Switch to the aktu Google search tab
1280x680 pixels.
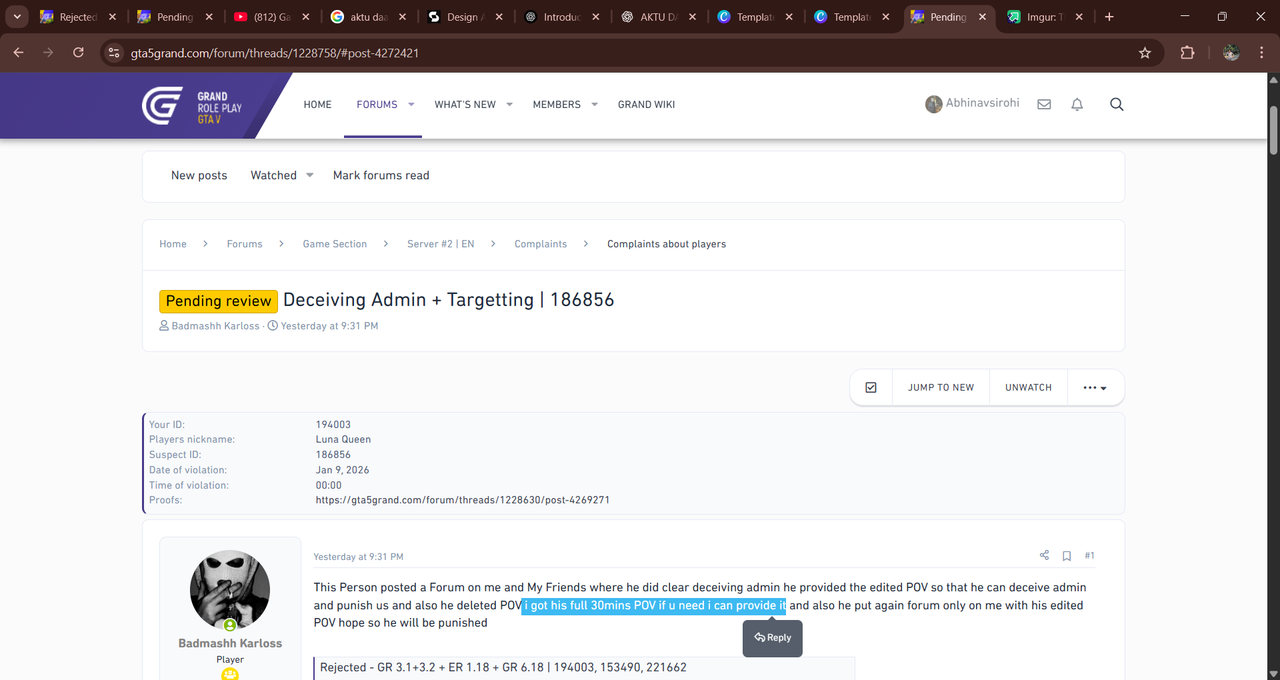369,17
